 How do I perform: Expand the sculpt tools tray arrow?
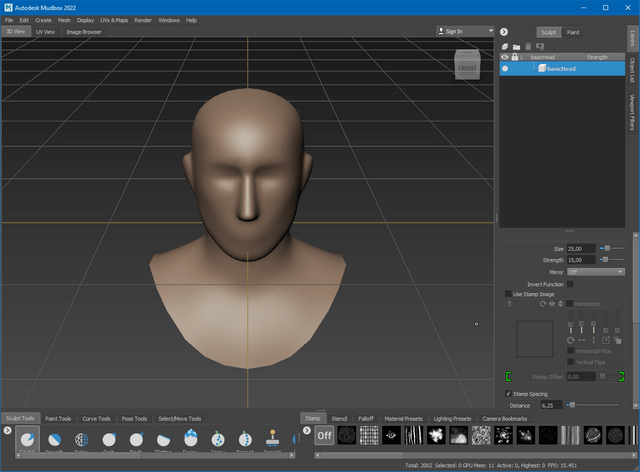(7, 431)
